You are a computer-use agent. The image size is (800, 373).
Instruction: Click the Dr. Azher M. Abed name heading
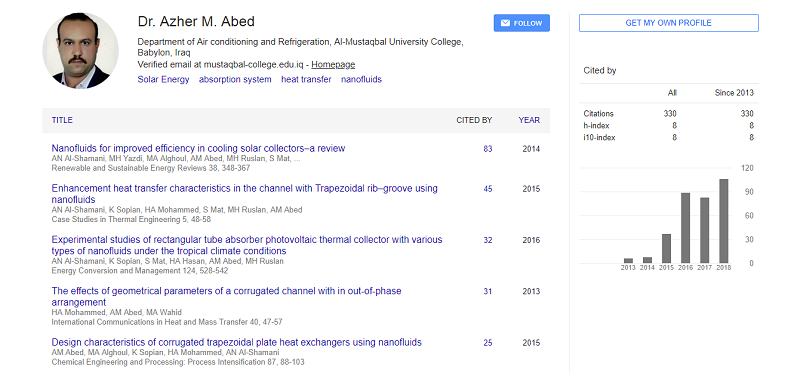(196, 21)
